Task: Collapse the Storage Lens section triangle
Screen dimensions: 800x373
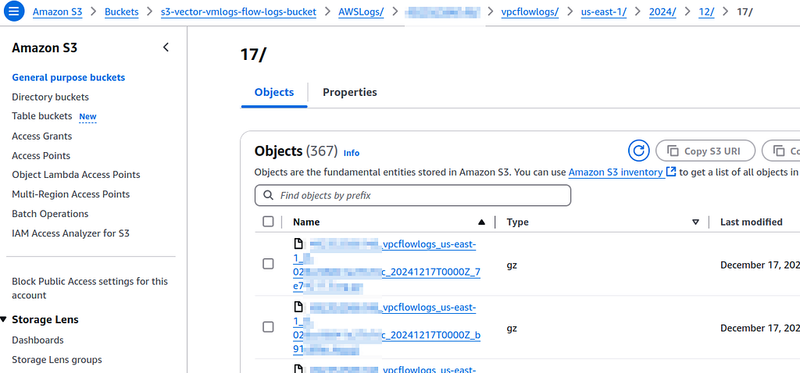Action: (x=4, y=320)
